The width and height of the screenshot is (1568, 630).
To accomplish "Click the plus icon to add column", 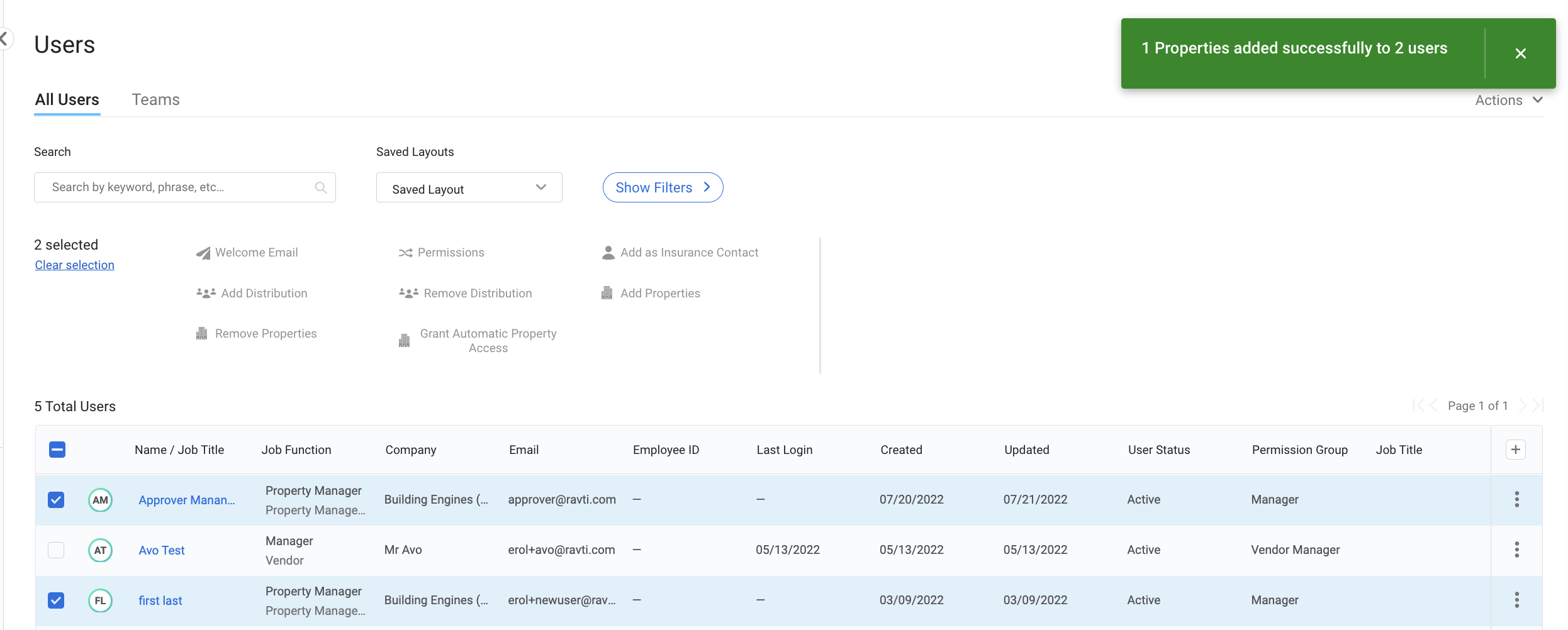I will pos(1515,450).
